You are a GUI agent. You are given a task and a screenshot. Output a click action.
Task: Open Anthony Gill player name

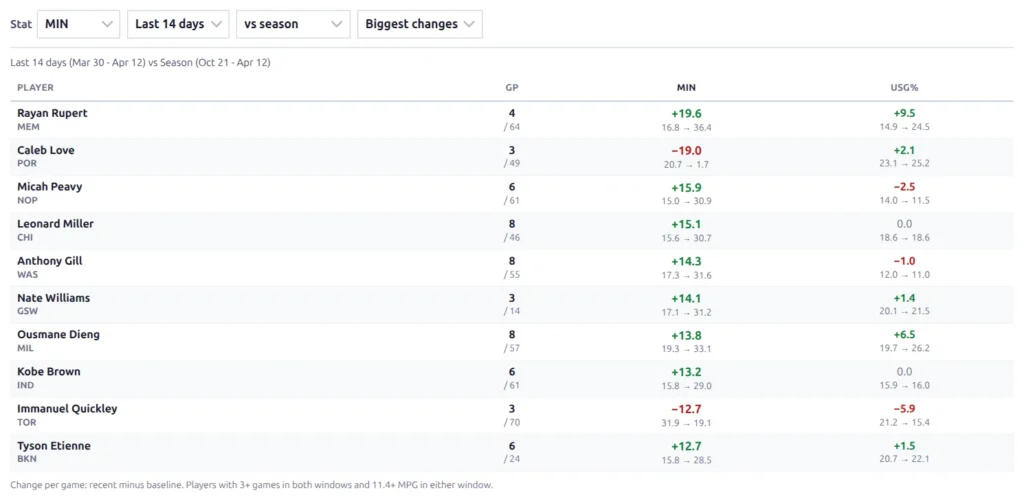pos(50,261)
